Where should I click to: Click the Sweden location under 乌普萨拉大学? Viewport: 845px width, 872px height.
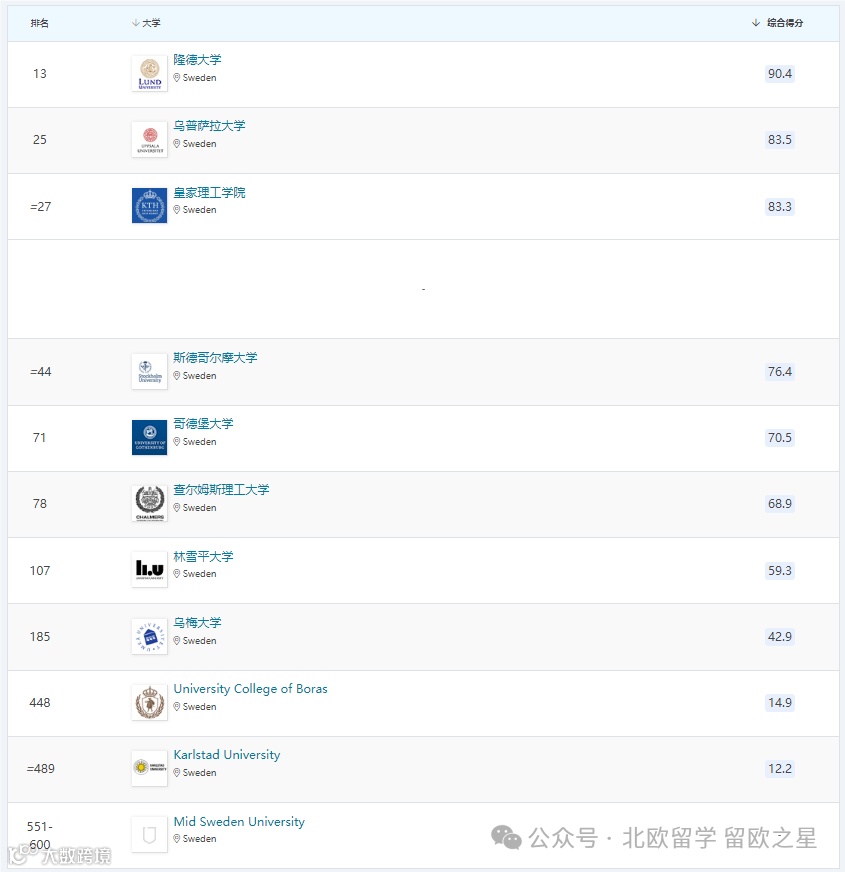(199, 143)
